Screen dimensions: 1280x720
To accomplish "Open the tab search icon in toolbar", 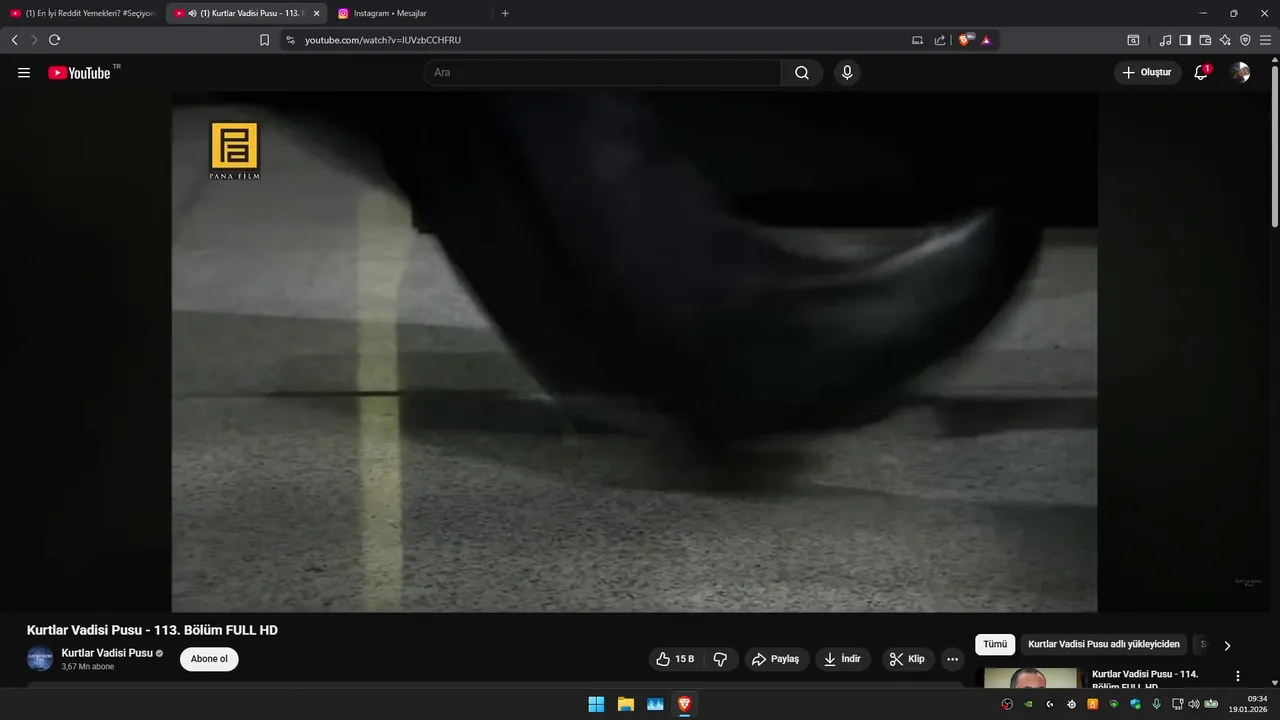I will (1133, 40).
